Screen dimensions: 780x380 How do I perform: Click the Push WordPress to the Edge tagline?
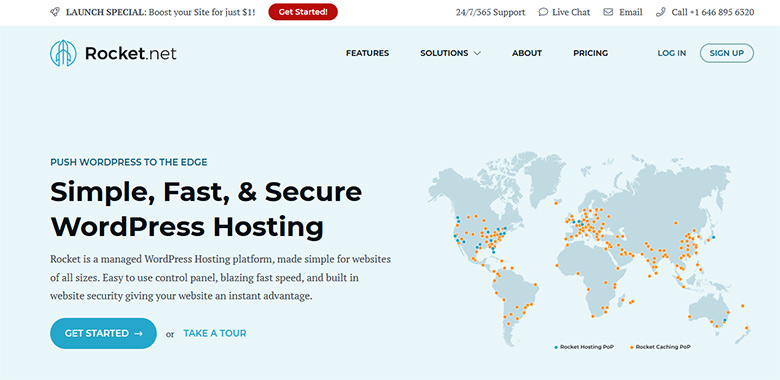coord(129,162)
